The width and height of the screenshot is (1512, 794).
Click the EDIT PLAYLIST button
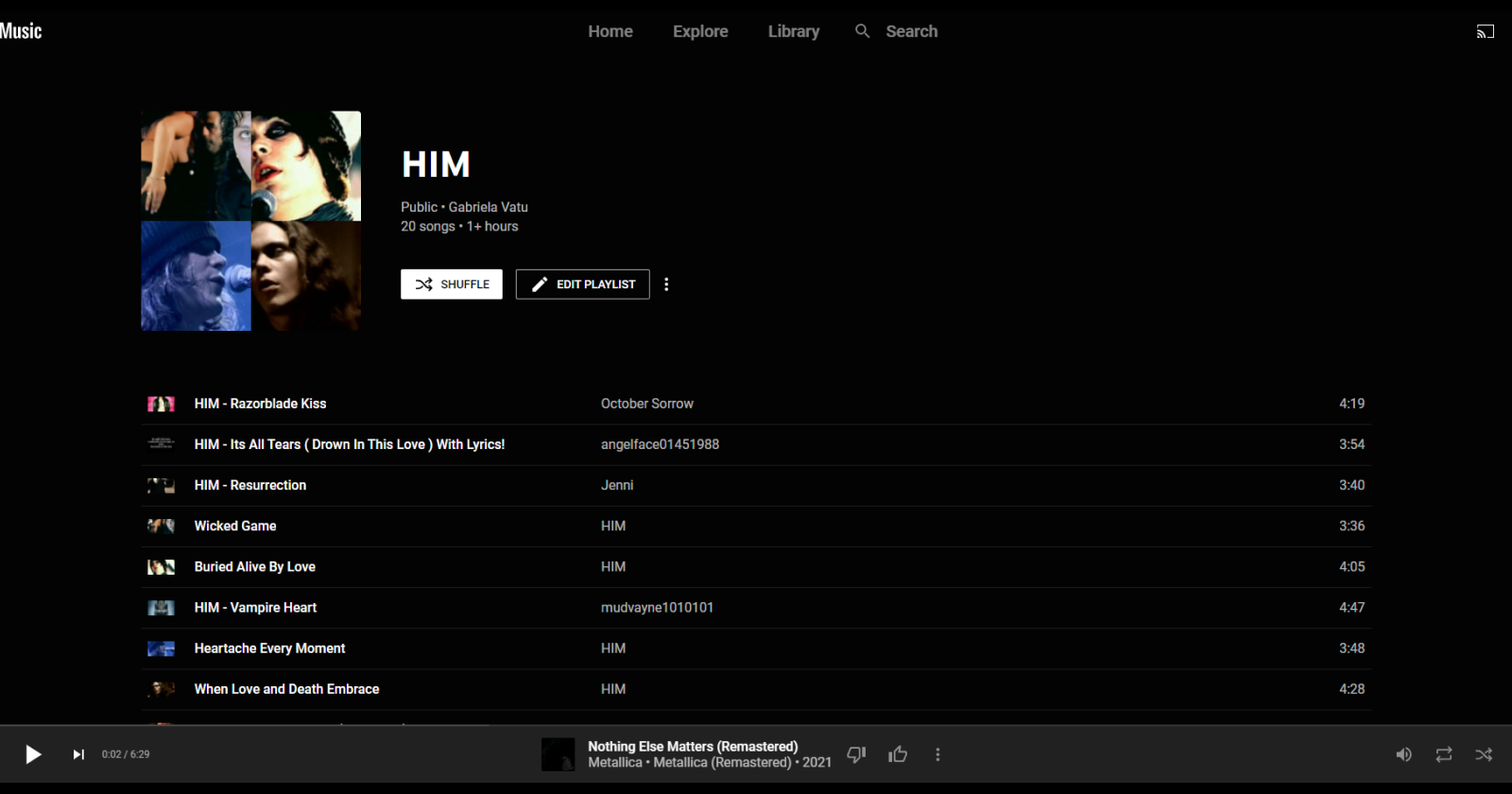583,285
